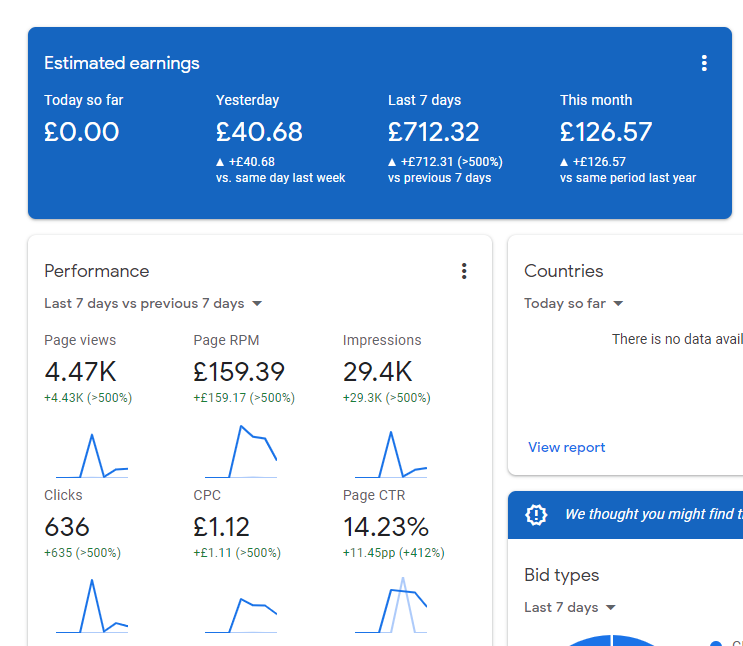
Task: Click the Impressions sparkline chart
Action: 391,454
